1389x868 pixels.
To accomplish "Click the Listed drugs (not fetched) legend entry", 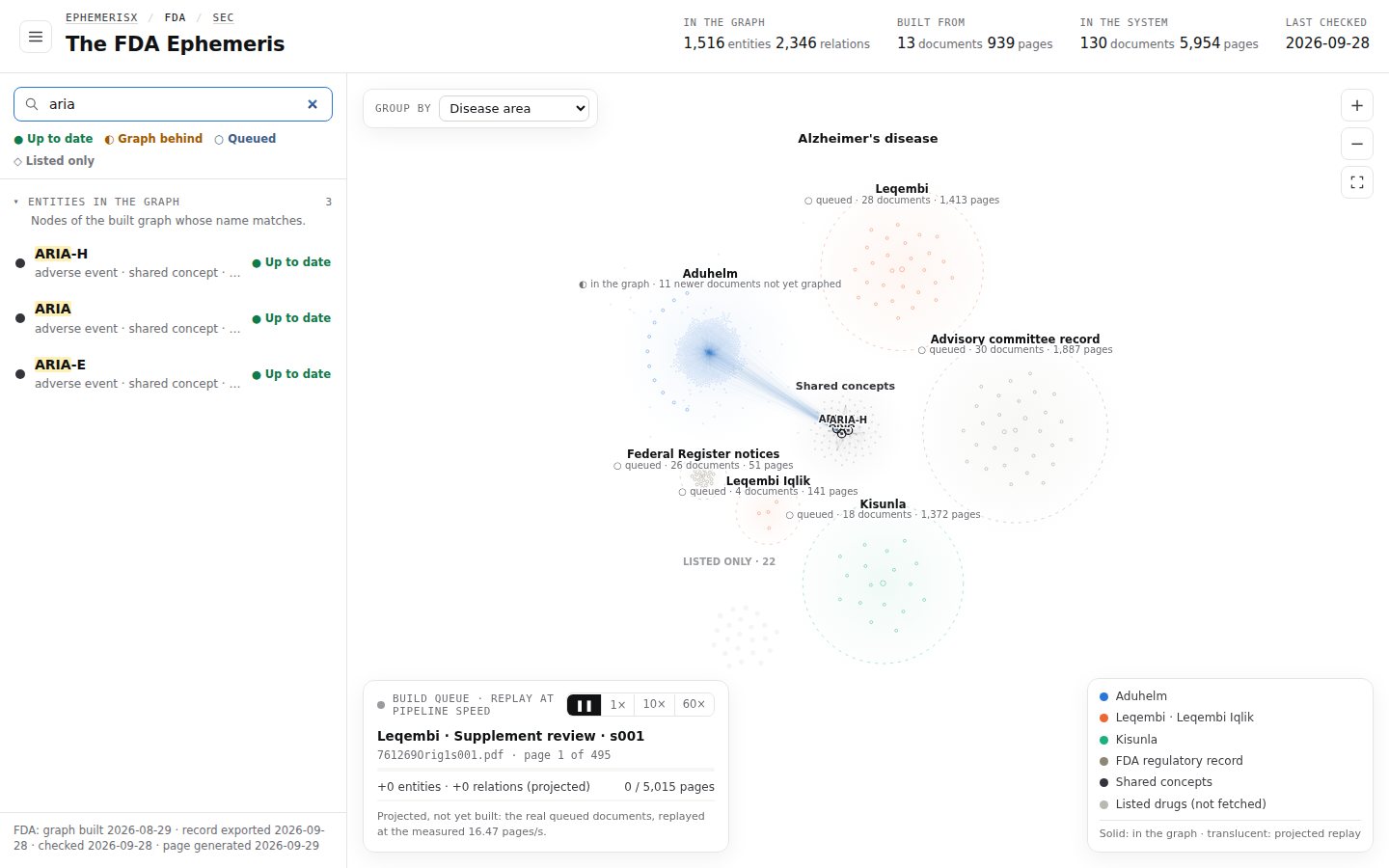I will point(1183,804).
